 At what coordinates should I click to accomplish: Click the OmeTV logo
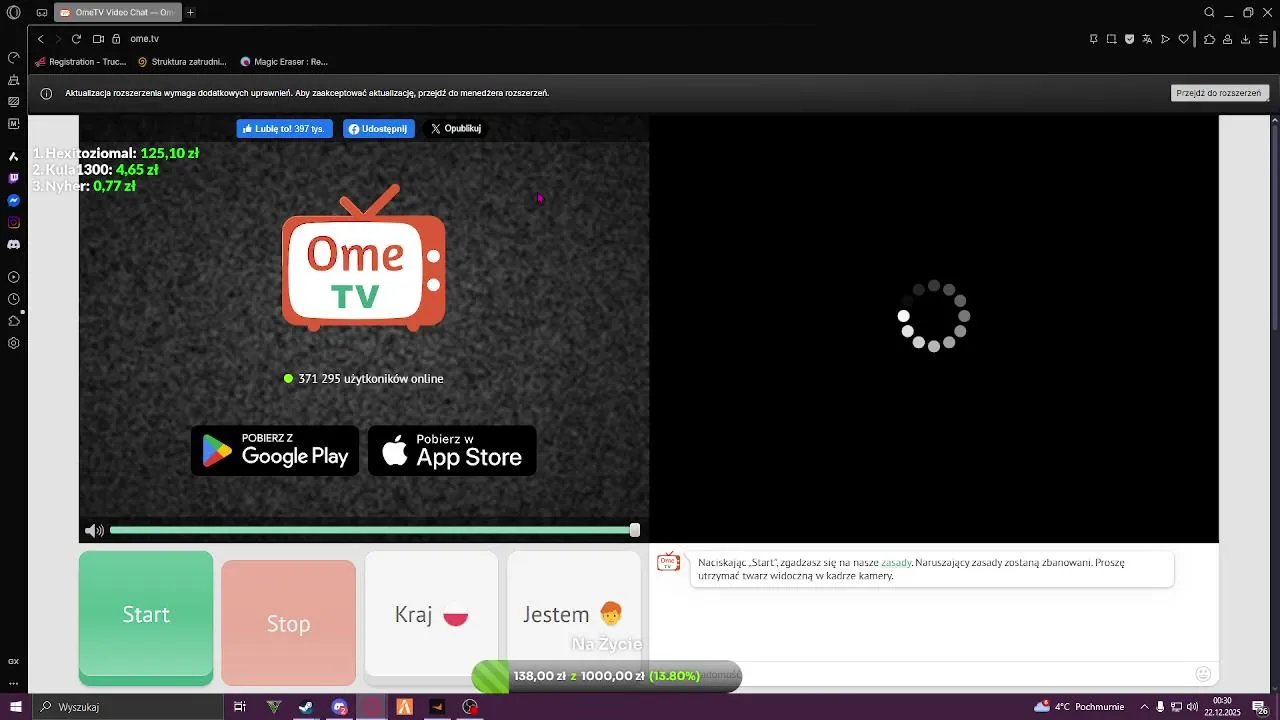[x=364, y=258]
